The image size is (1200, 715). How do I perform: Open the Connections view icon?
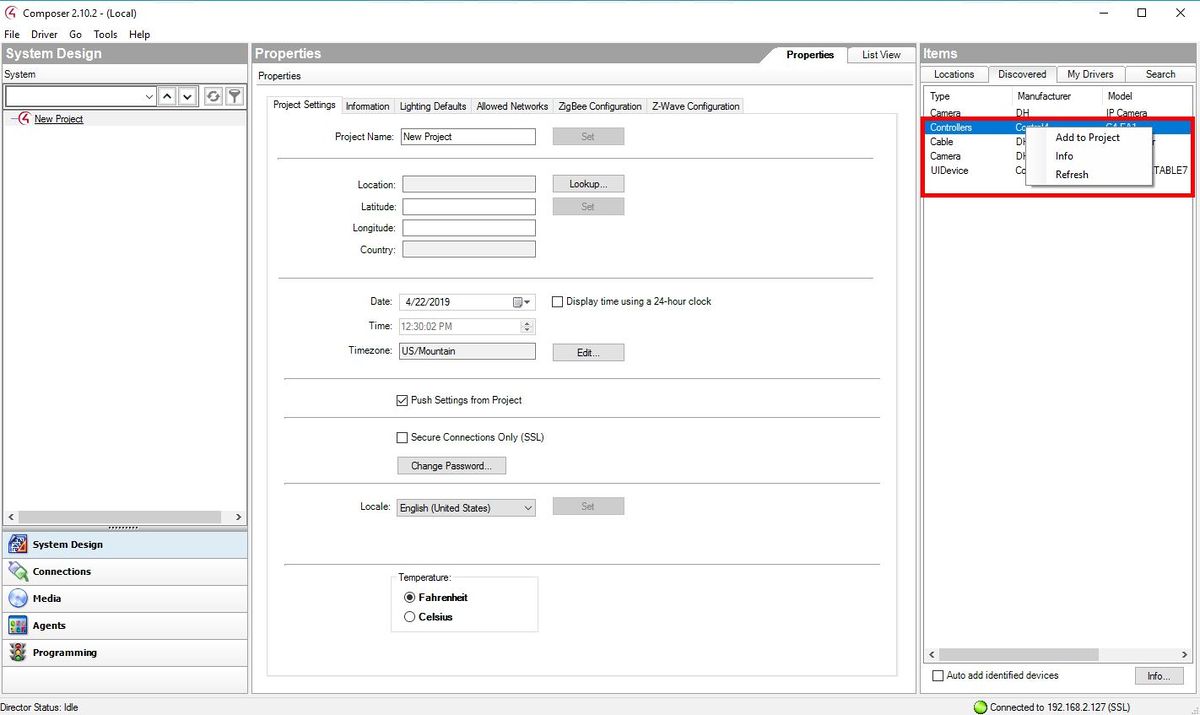pyautogui.click(x=18, y=572)
